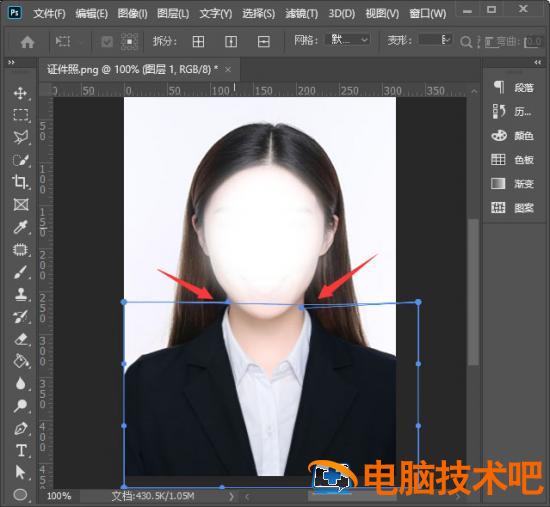The height and width of the screenshot is (507, 550).
Task: Open the 编辑(E) menu
Action: point(92,14)
